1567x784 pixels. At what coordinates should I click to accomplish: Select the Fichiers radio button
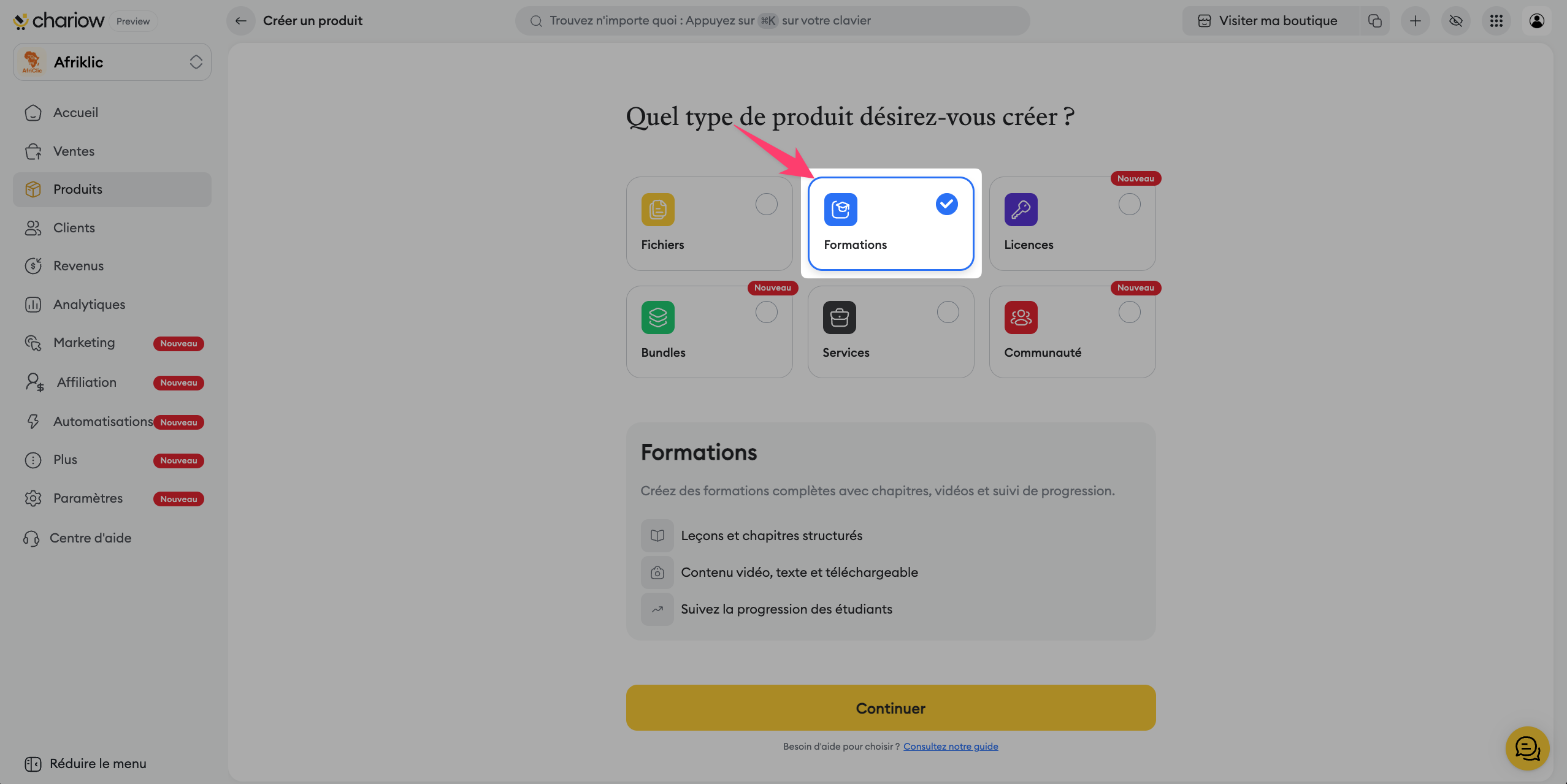pos(766,204)
